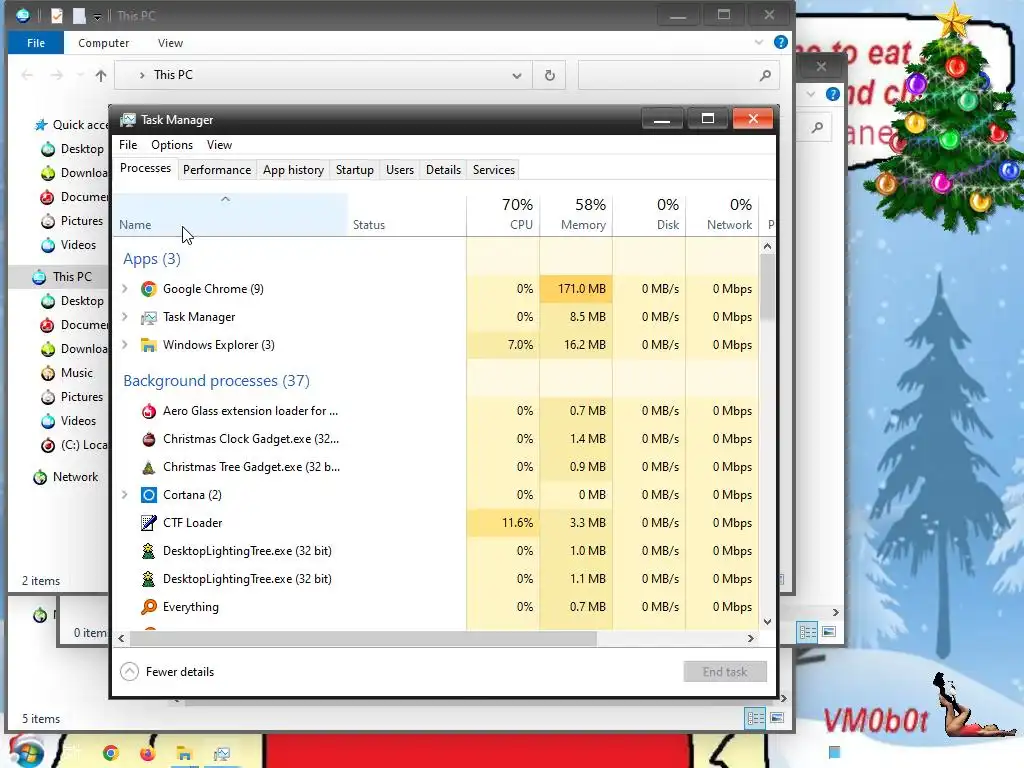Click the This PC address bar field
This screenshot has width=1024, height=768.
[x=323, y=75]
